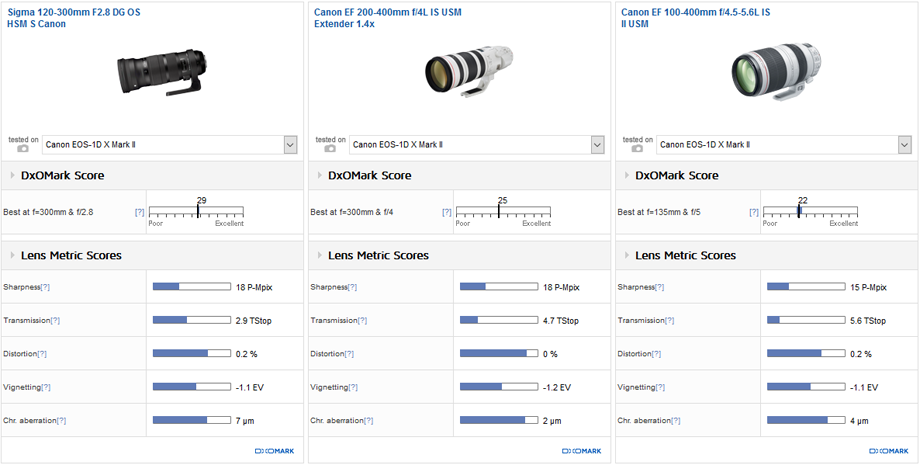Image resolution: width=920 pixels, height=465 pixels.
Task: Open Sharpness [?] help in the Canon 200-400mm column
Action: point(353,287)
